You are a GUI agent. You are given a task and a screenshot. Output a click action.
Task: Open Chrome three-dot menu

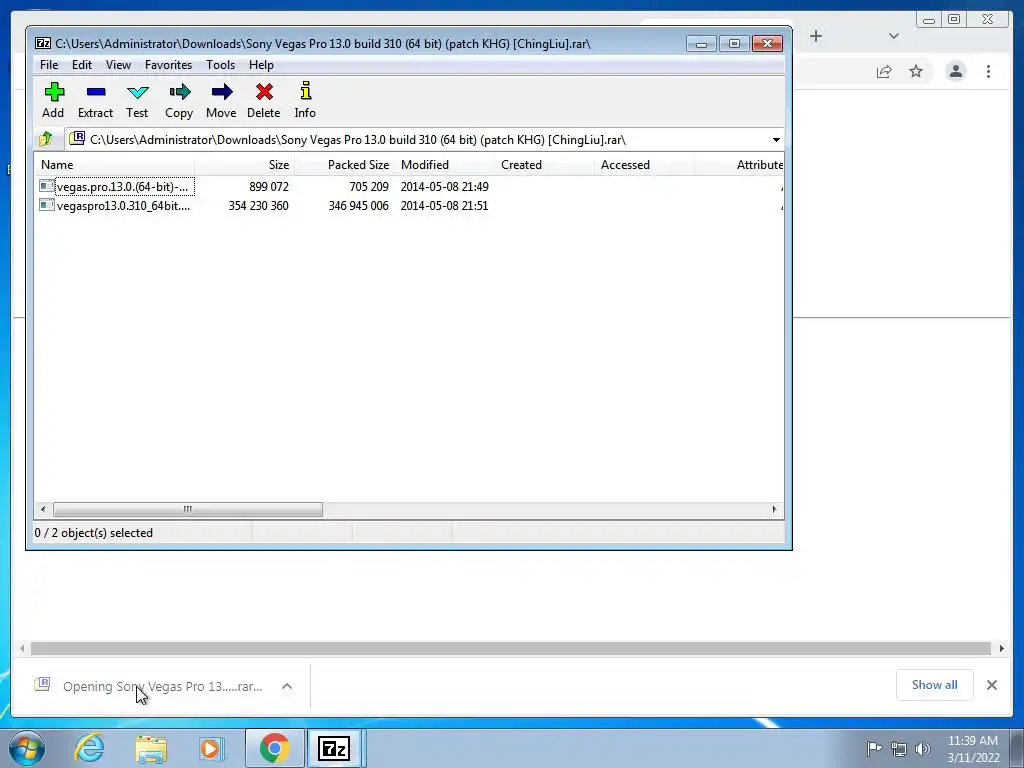coord(988,71)
